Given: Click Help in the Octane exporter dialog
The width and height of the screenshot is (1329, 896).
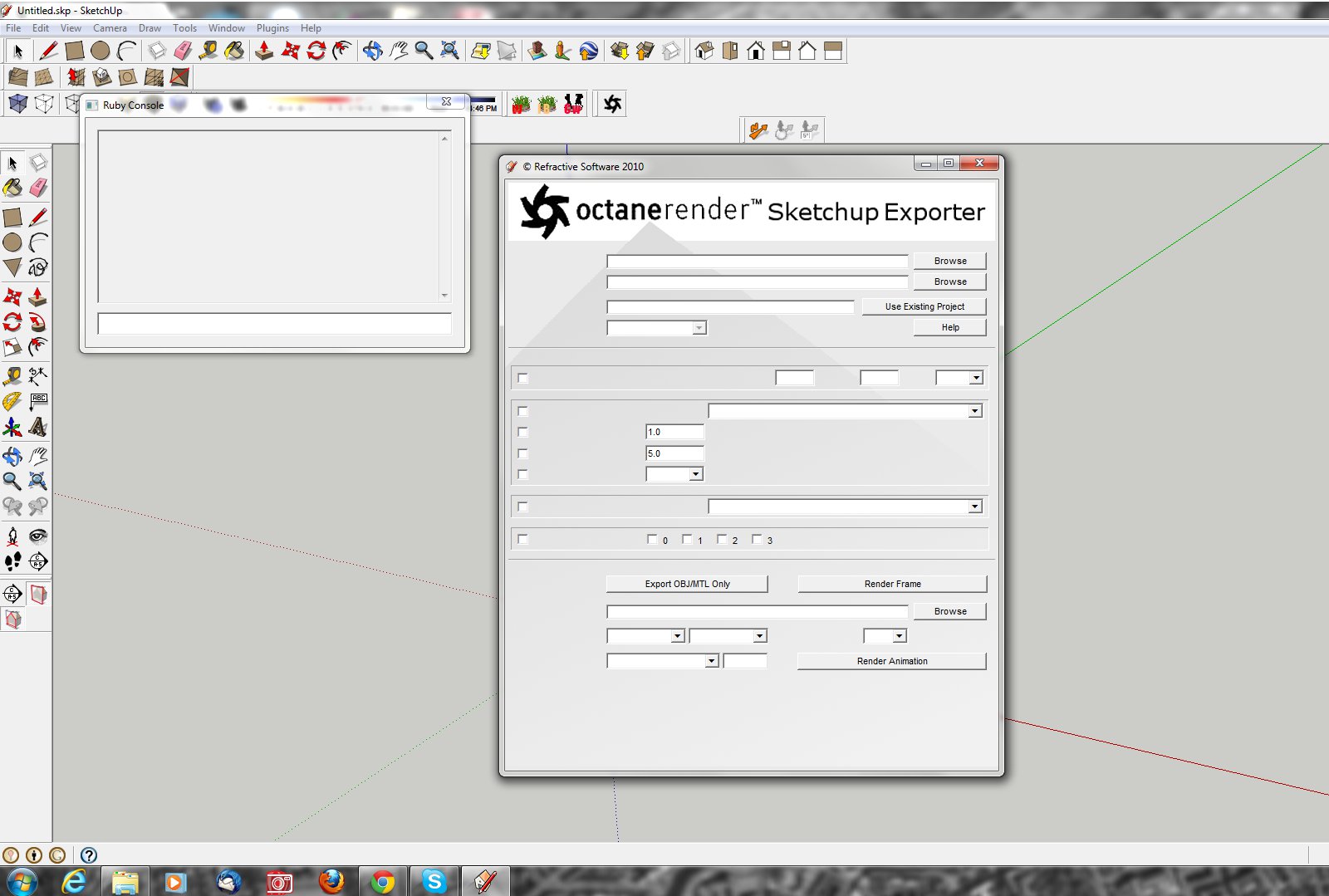Looking at the screenshot, I should (x=950, y=327).
